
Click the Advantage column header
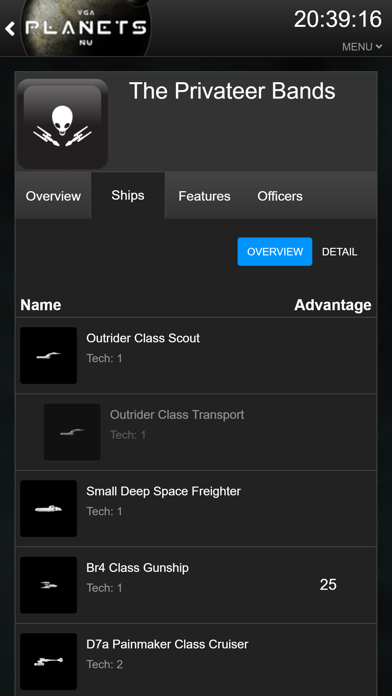(x=333, y=305)
